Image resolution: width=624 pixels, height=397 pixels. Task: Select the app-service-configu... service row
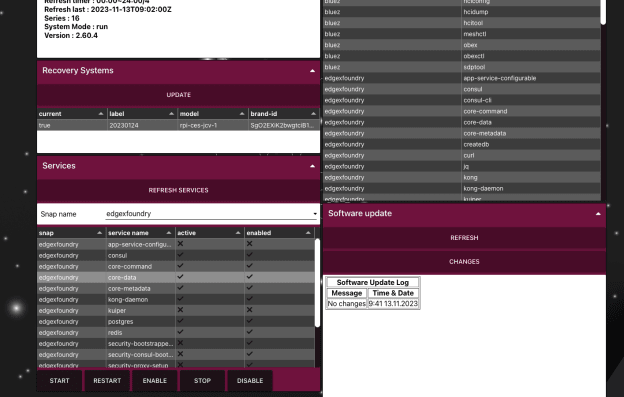(x=176, y=244)
